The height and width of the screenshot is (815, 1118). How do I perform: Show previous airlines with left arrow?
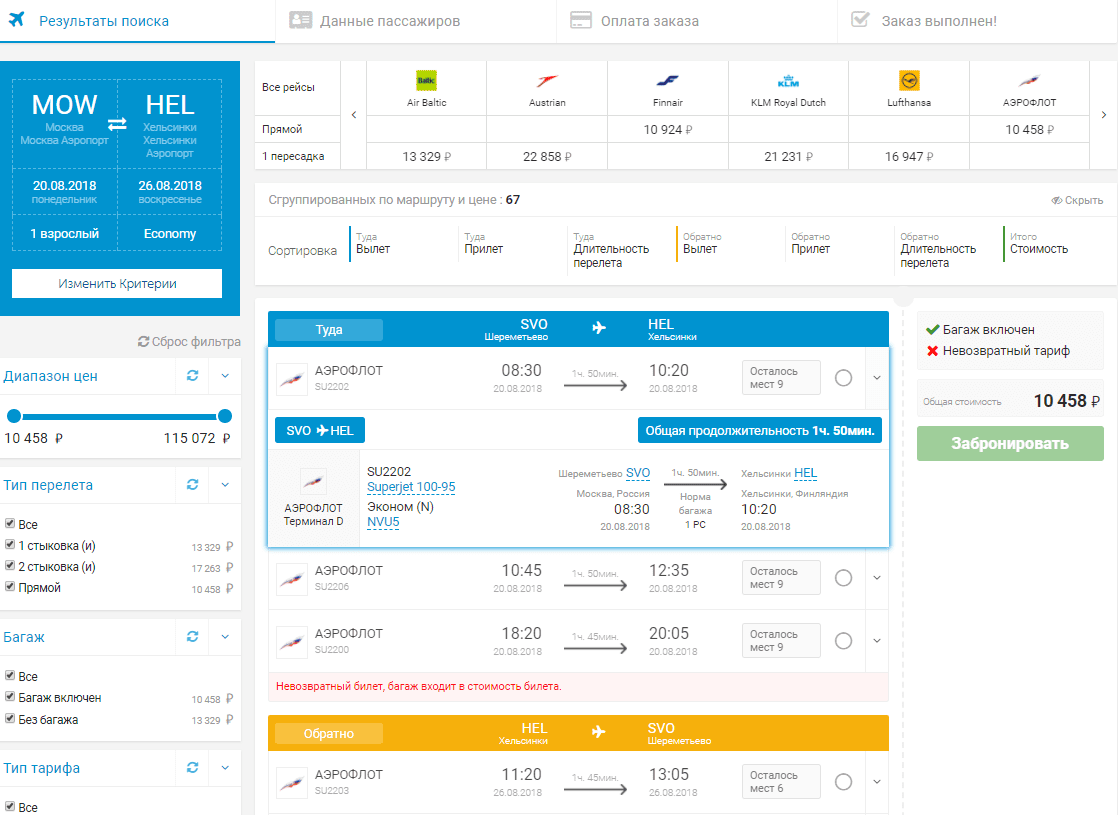pos(354,115)
